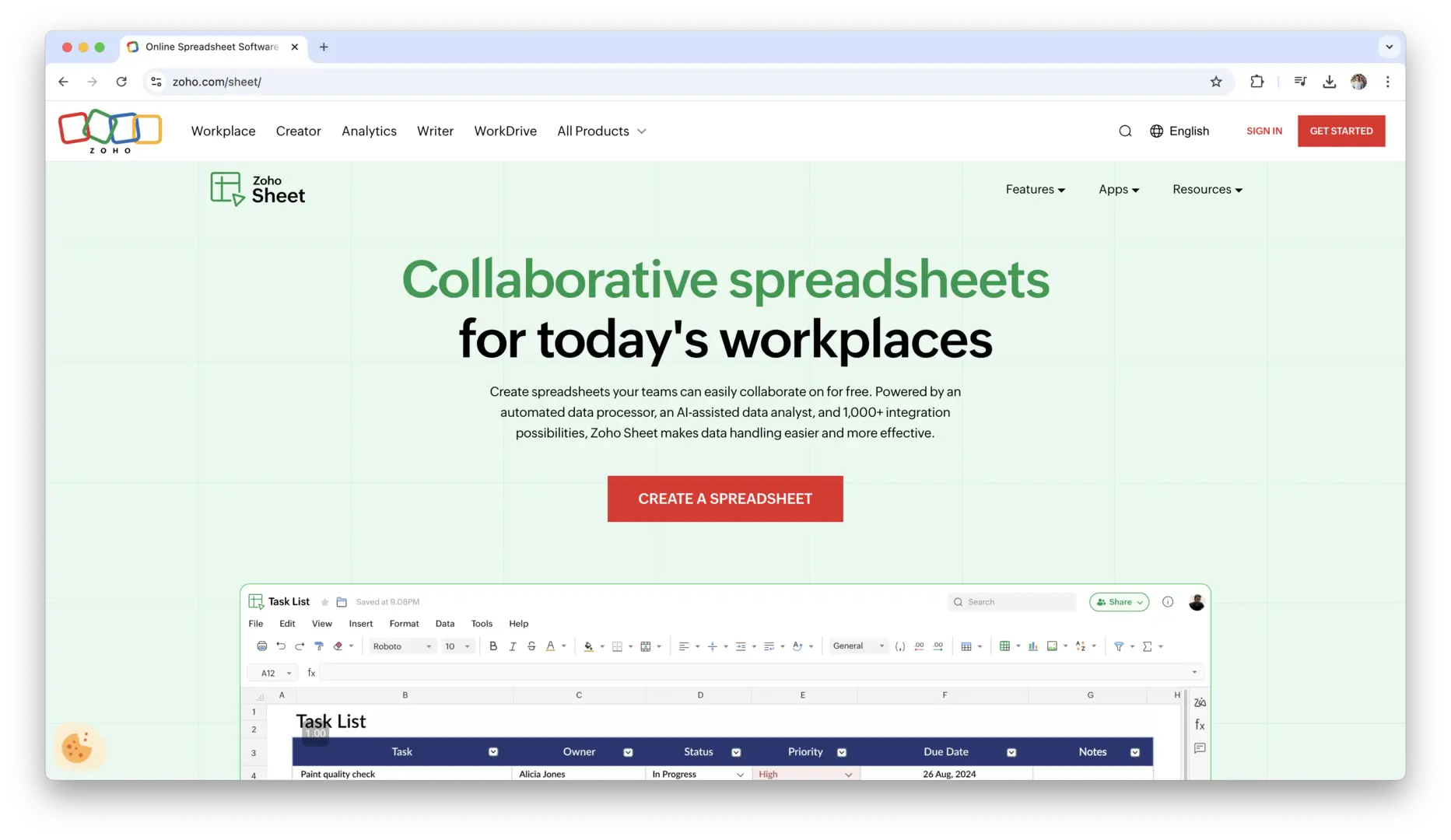Toggle the favorite star beside Task List
Screen dimensions: 1451x840
(325, 602)
